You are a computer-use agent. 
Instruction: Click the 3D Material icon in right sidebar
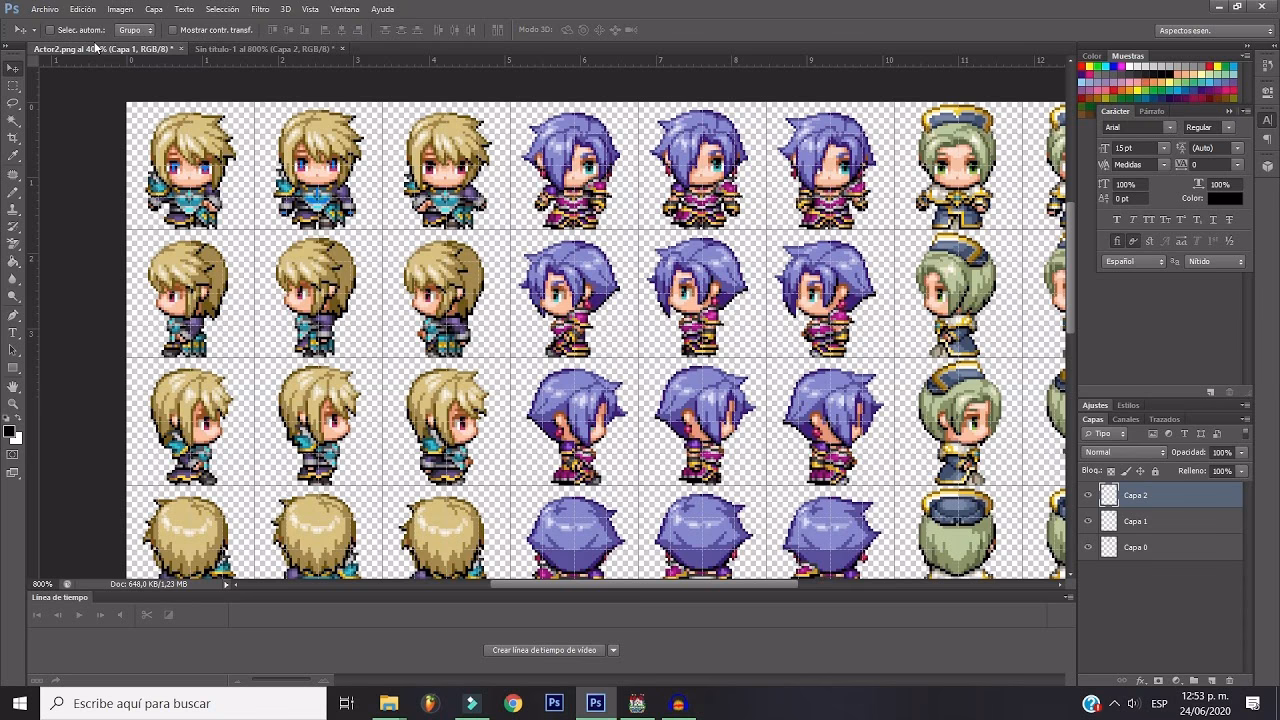click(1267, 166)
